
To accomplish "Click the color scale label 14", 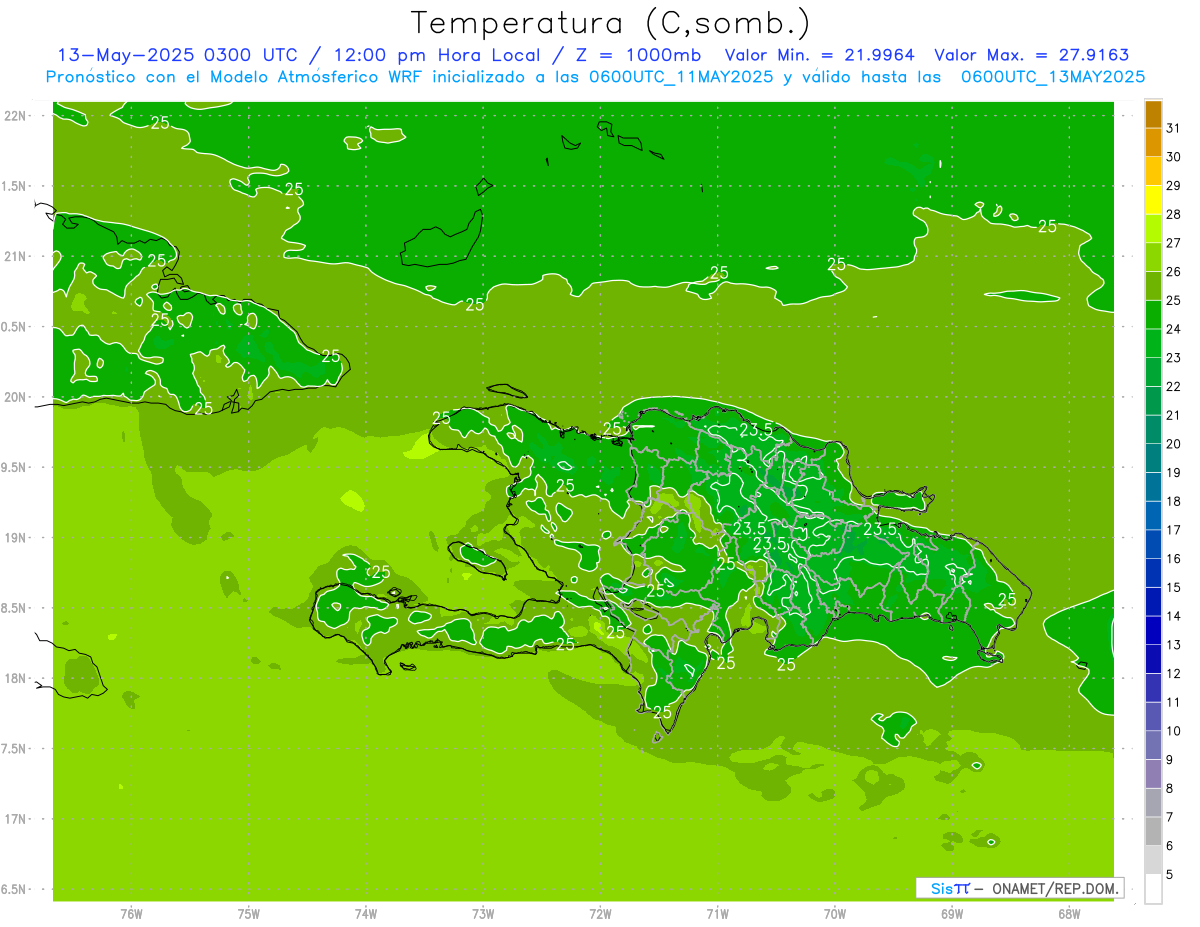I will [x=1173, y=616].
